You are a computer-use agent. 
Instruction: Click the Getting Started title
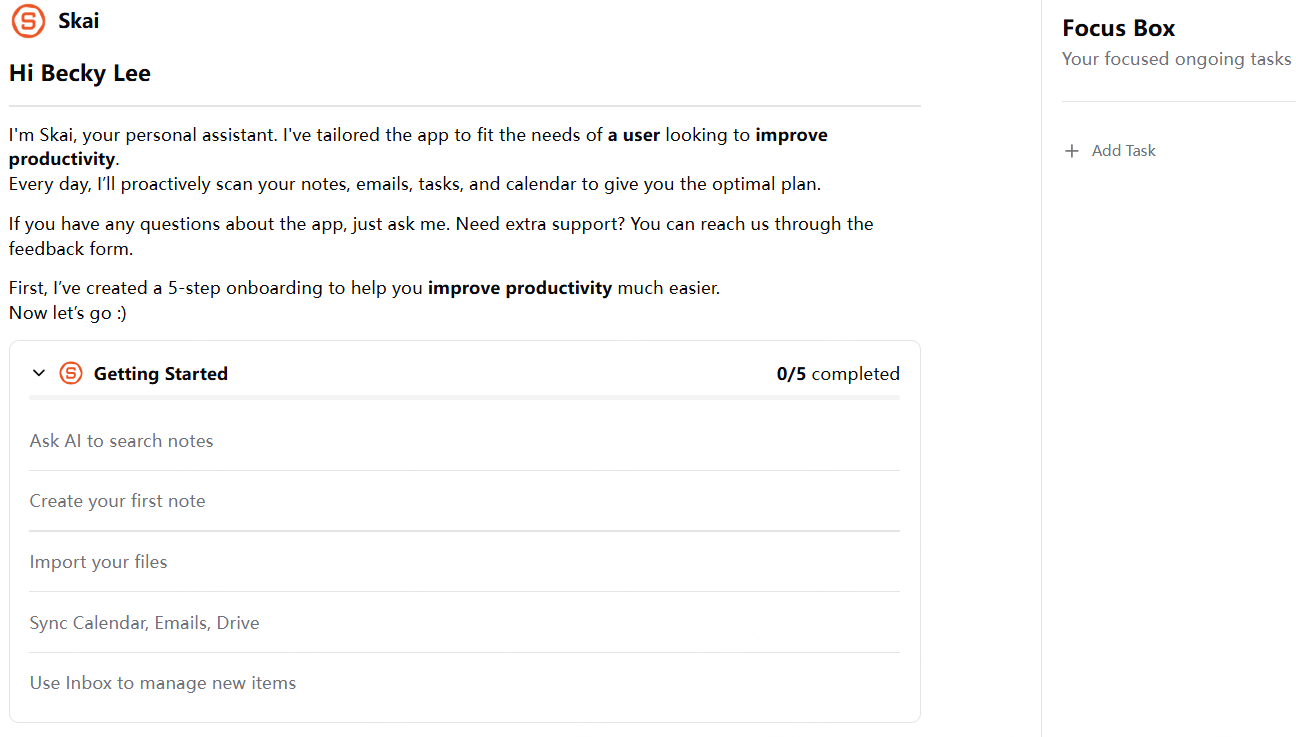[161, 374]
